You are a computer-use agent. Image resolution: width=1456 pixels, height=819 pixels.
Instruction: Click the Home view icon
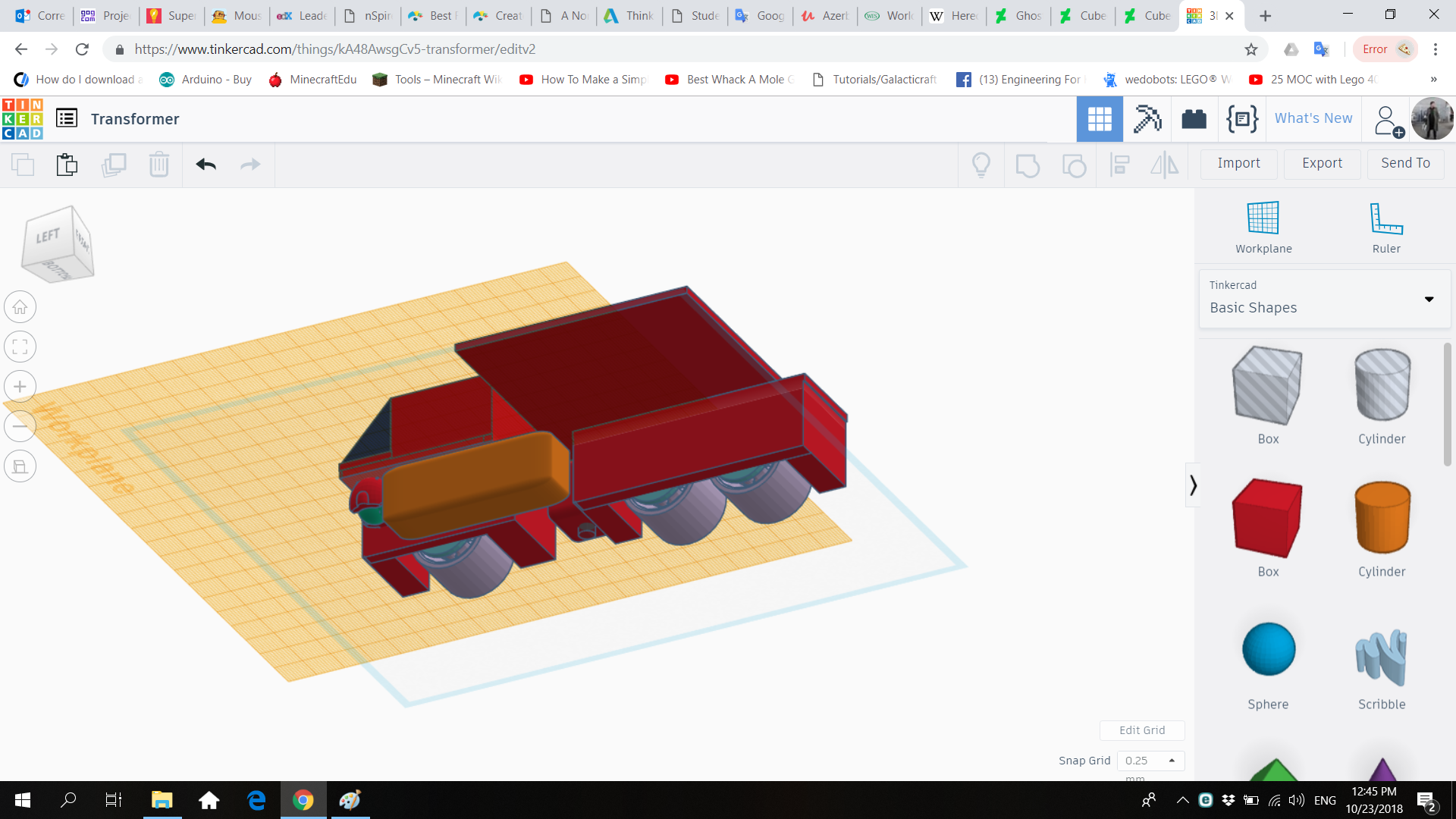[20, 307]
